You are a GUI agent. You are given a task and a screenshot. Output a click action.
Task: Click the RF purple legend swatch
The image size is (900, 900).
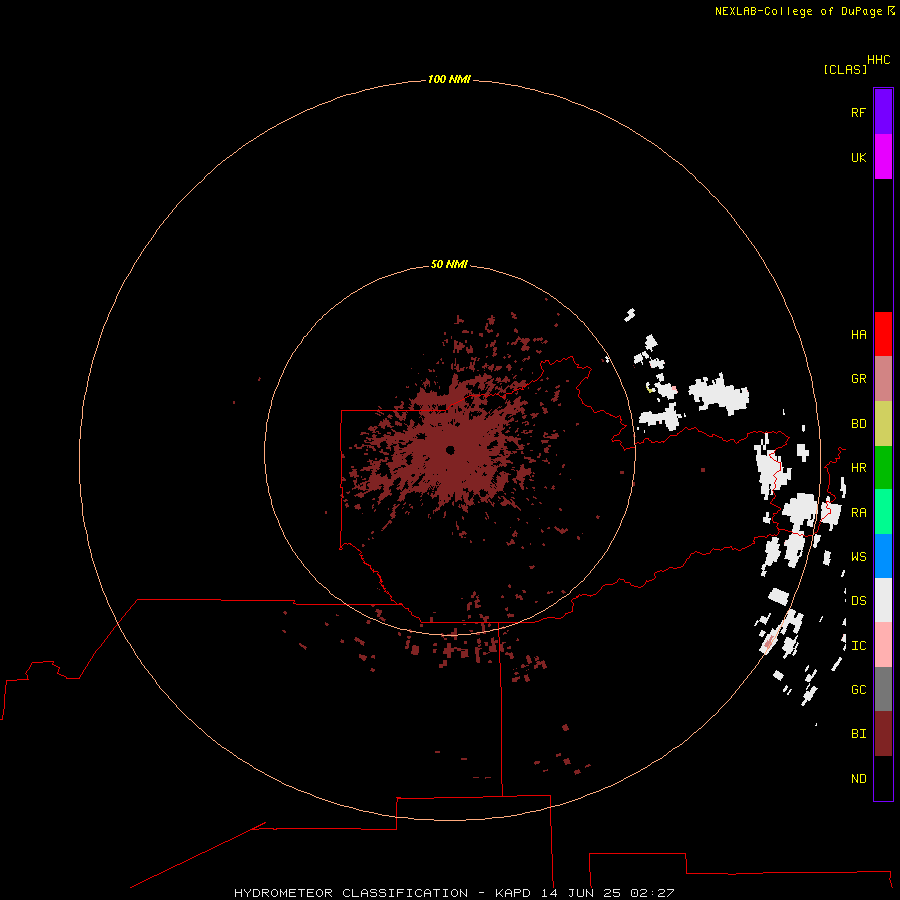click(883, 112)
